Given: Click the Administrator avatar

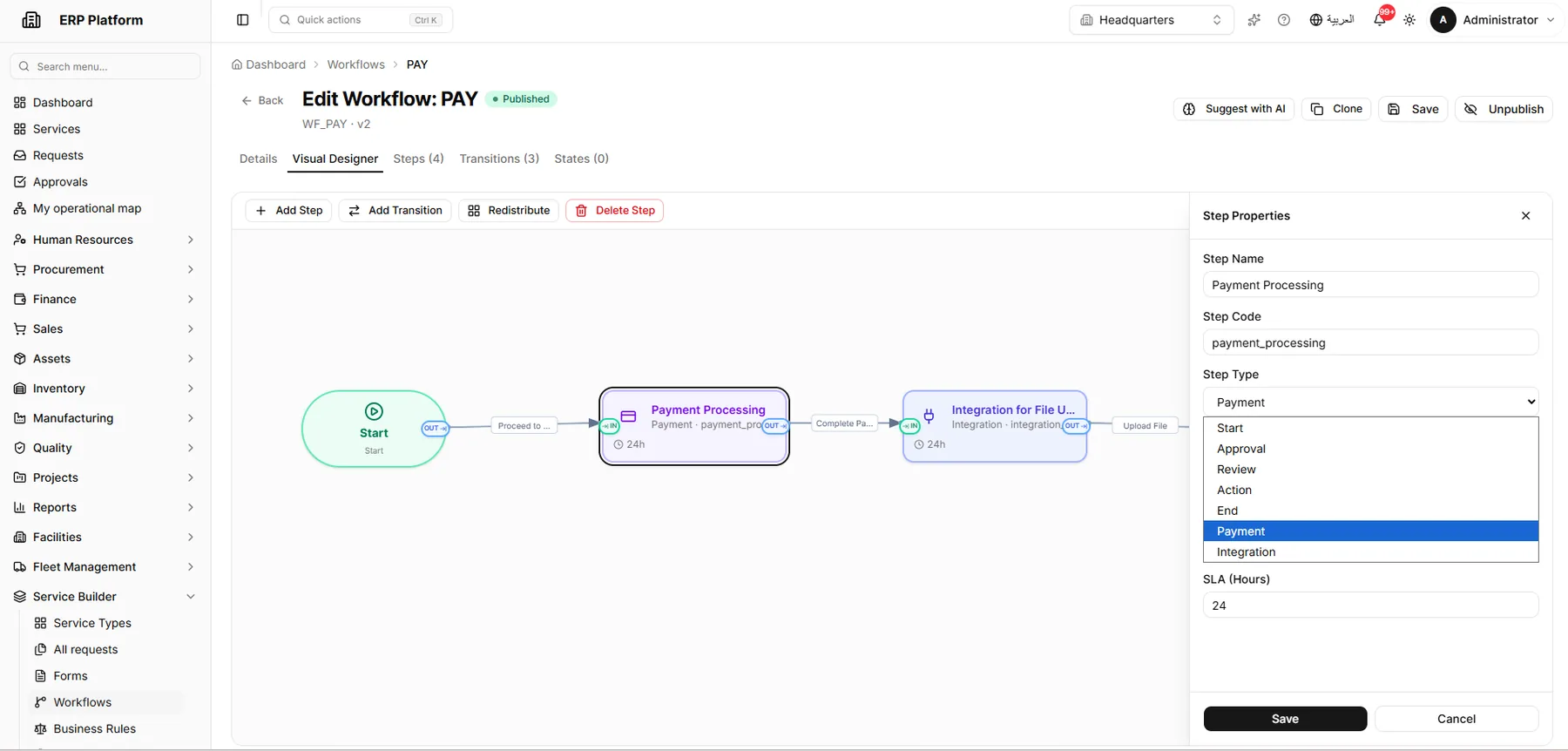Looking at the screenshot, I should [x=1443, y=20].
